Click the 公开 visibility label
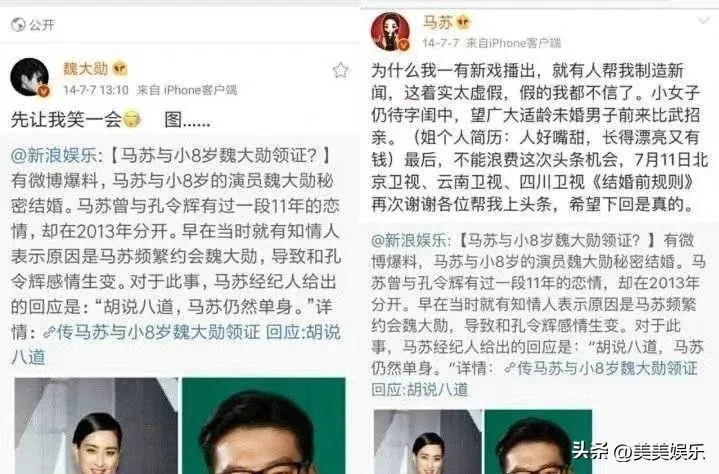719x474 pixels. tap(42, 25)
